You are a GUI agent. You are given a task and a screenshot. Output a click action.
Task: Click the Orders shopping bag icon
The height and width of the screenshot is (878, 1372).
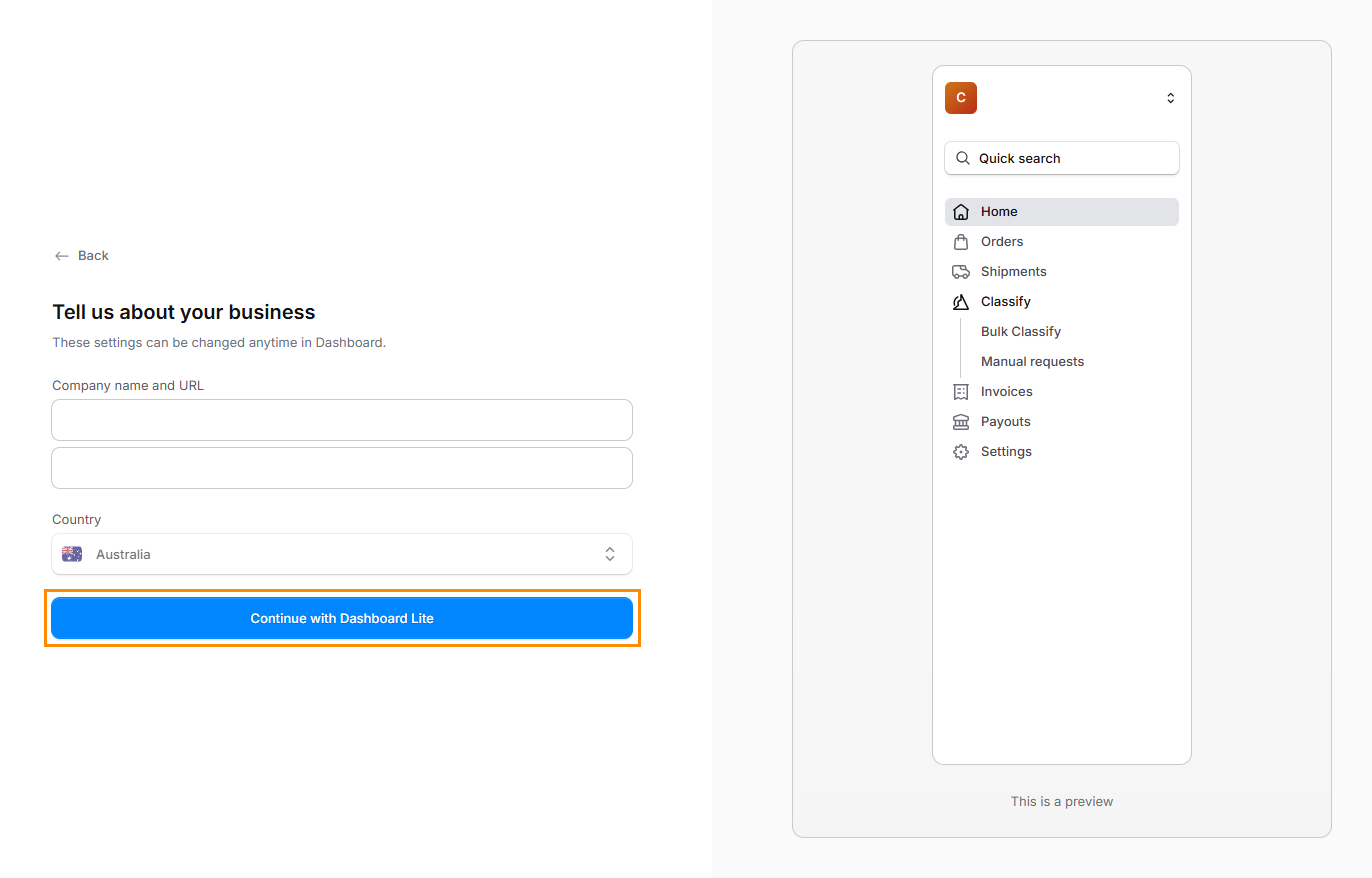[x=961, y=242]
